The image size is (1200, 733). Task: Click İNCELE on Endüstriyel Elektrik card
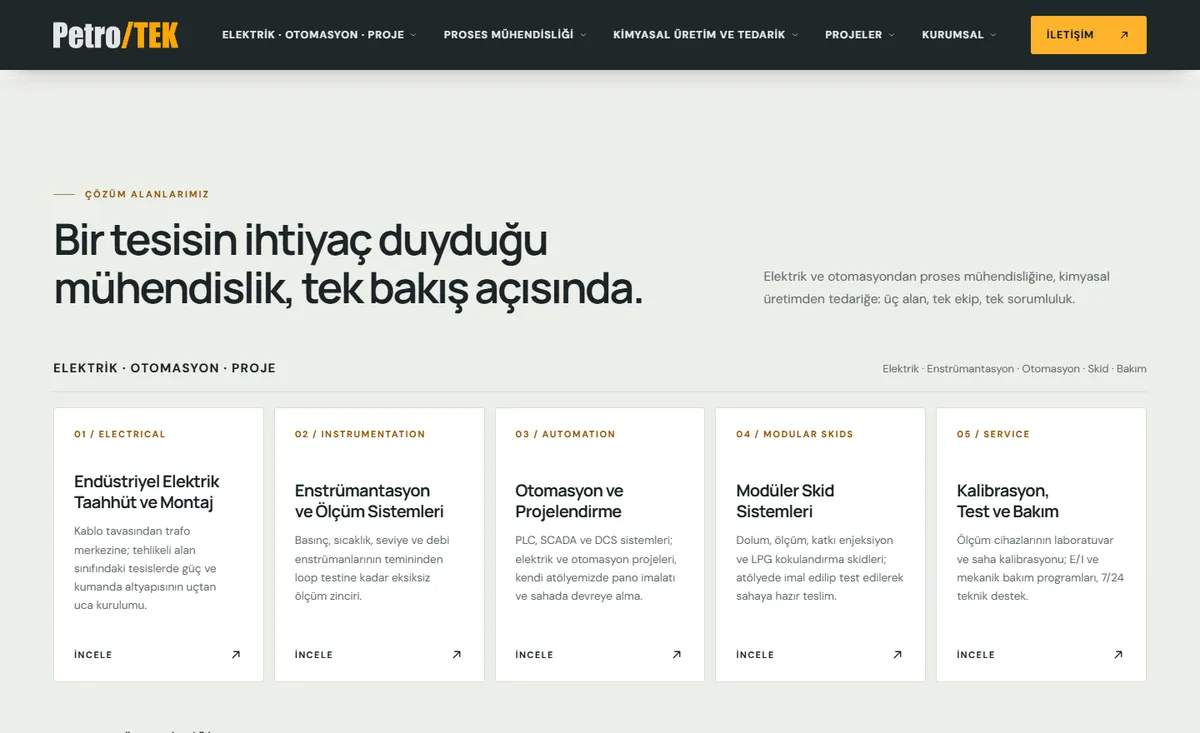pyautogui.click(x=93, y=655)
